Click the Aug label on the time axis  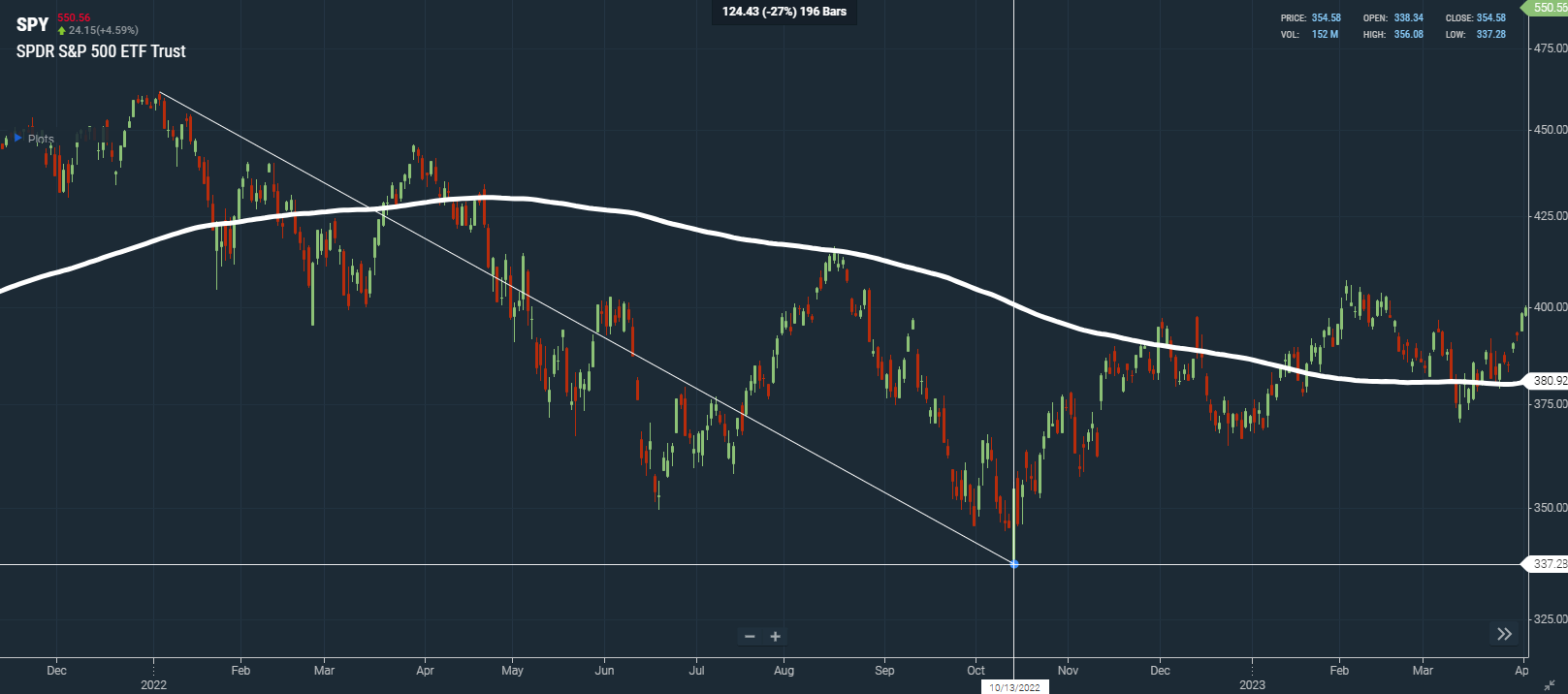(x=784, y=670)
